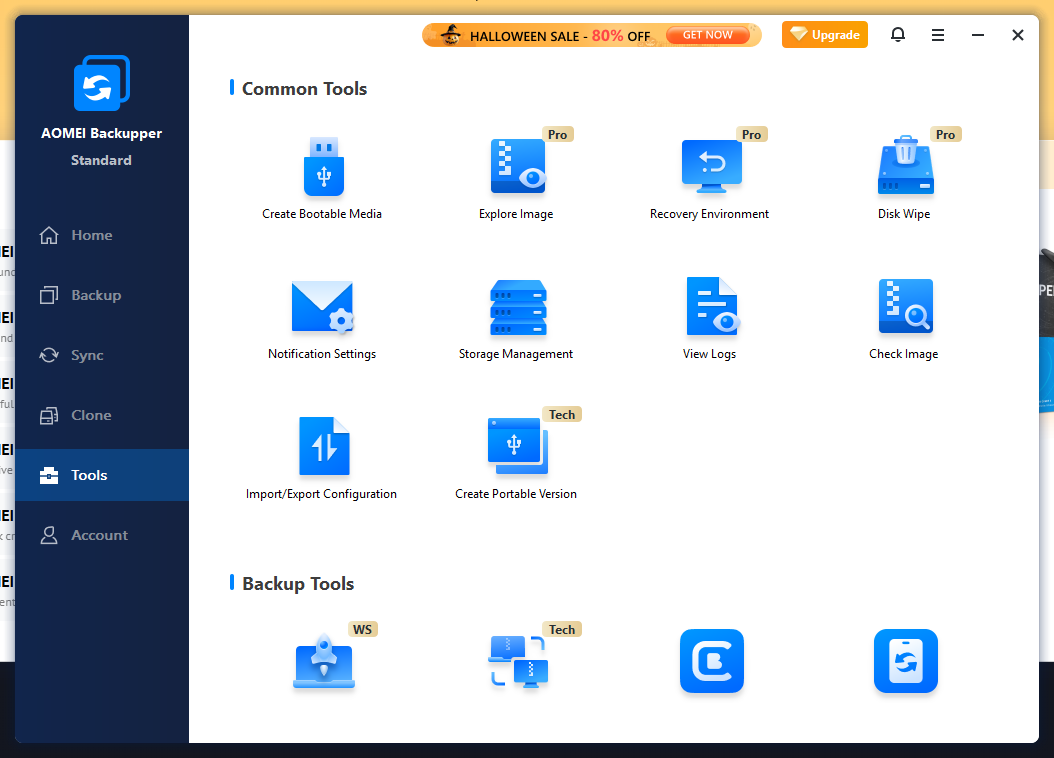Viewport: 1054px width, 758px height.
Task: Click the rounded blue C app icon
Action: tap(711, 661)
